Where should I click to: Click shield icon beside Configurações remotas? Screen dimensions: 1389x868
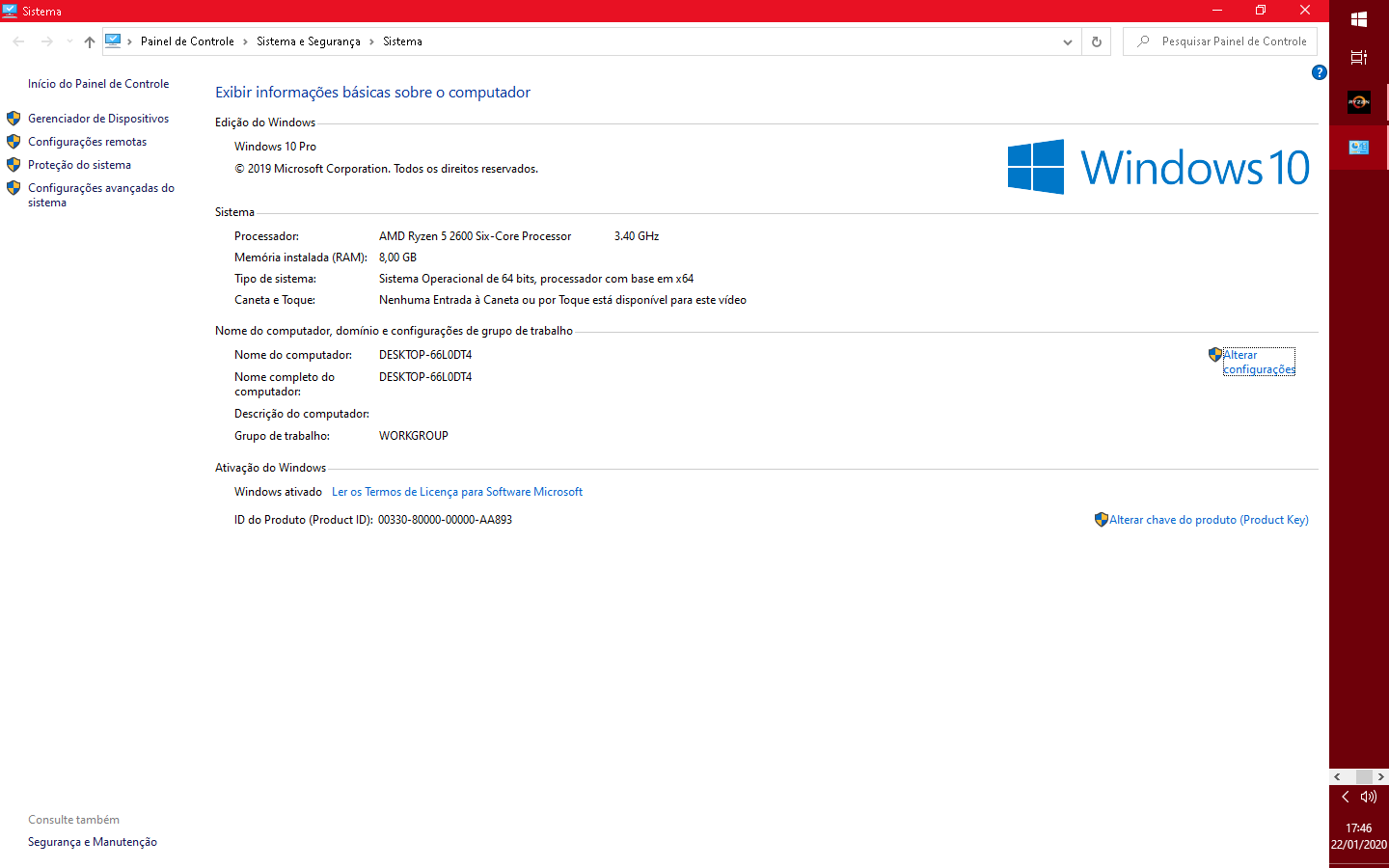(x=14, y=142)
